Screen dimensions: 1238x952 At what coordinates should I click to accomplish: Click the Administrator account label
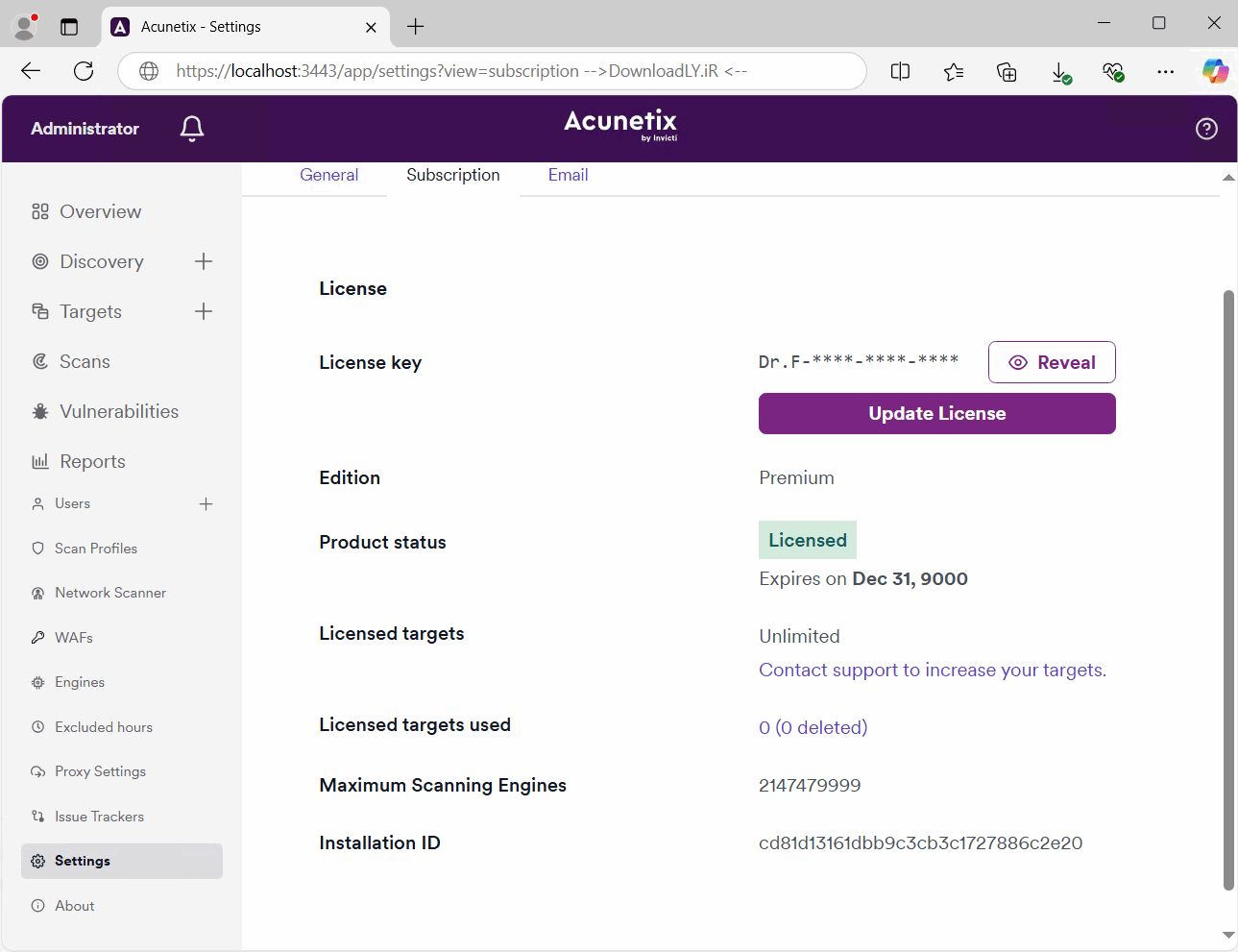pos(85,129)
